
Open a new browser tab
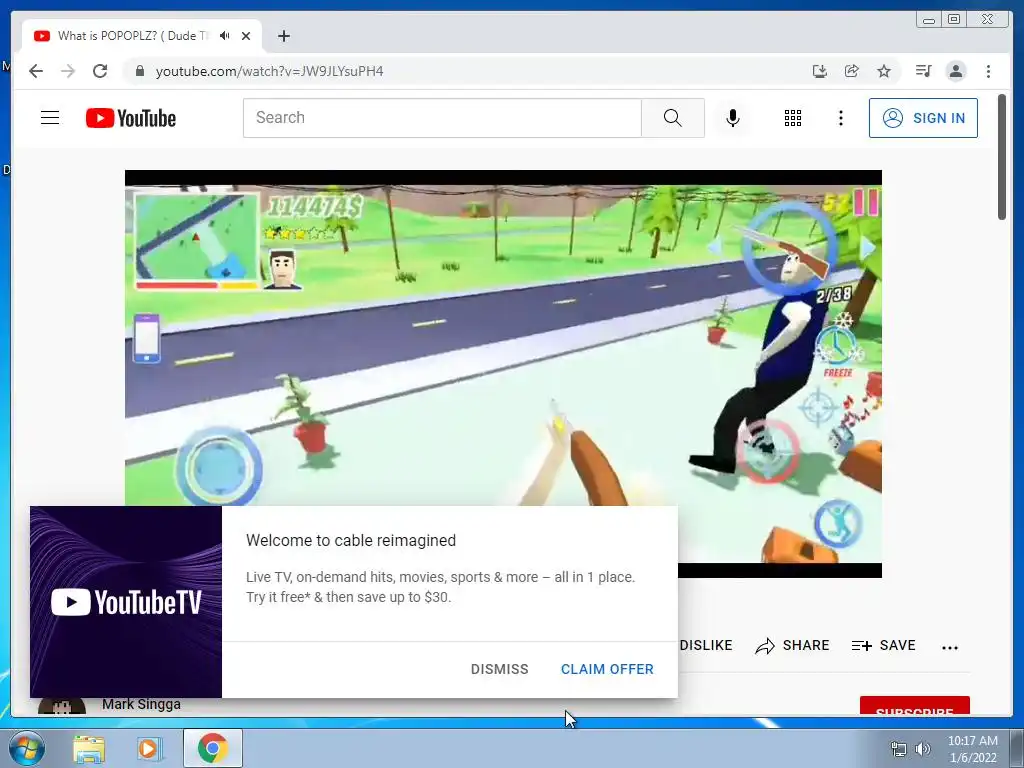(x=283, y=36)
